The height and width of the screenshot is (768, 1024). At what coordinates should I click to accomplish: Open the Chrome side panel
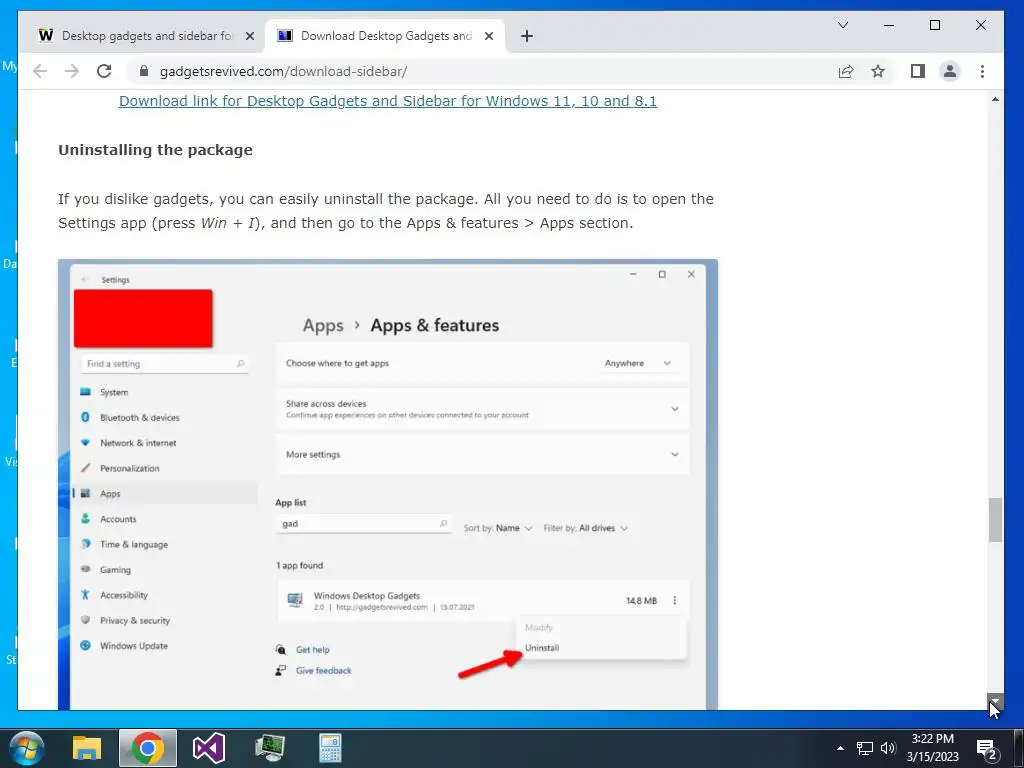[x=918, y=71]
